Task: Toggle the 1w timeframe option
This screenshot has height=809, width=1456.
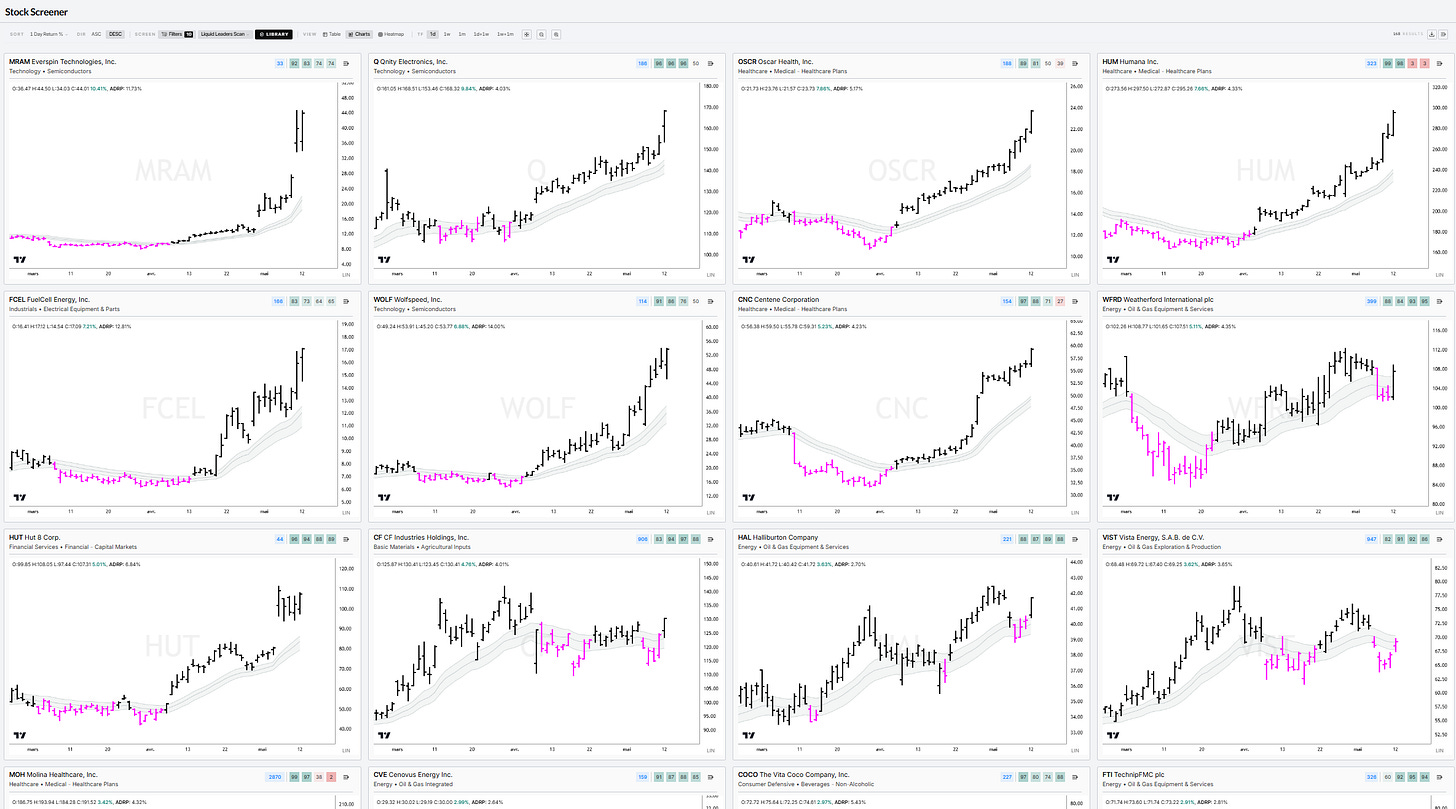Action: click(x=447, y=34)
